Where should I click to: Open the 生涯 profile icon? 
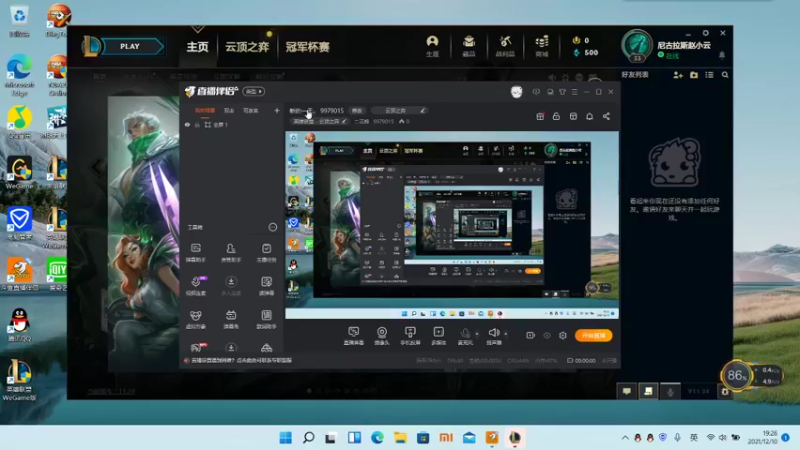pyautogui.click(x=432, y=46)
